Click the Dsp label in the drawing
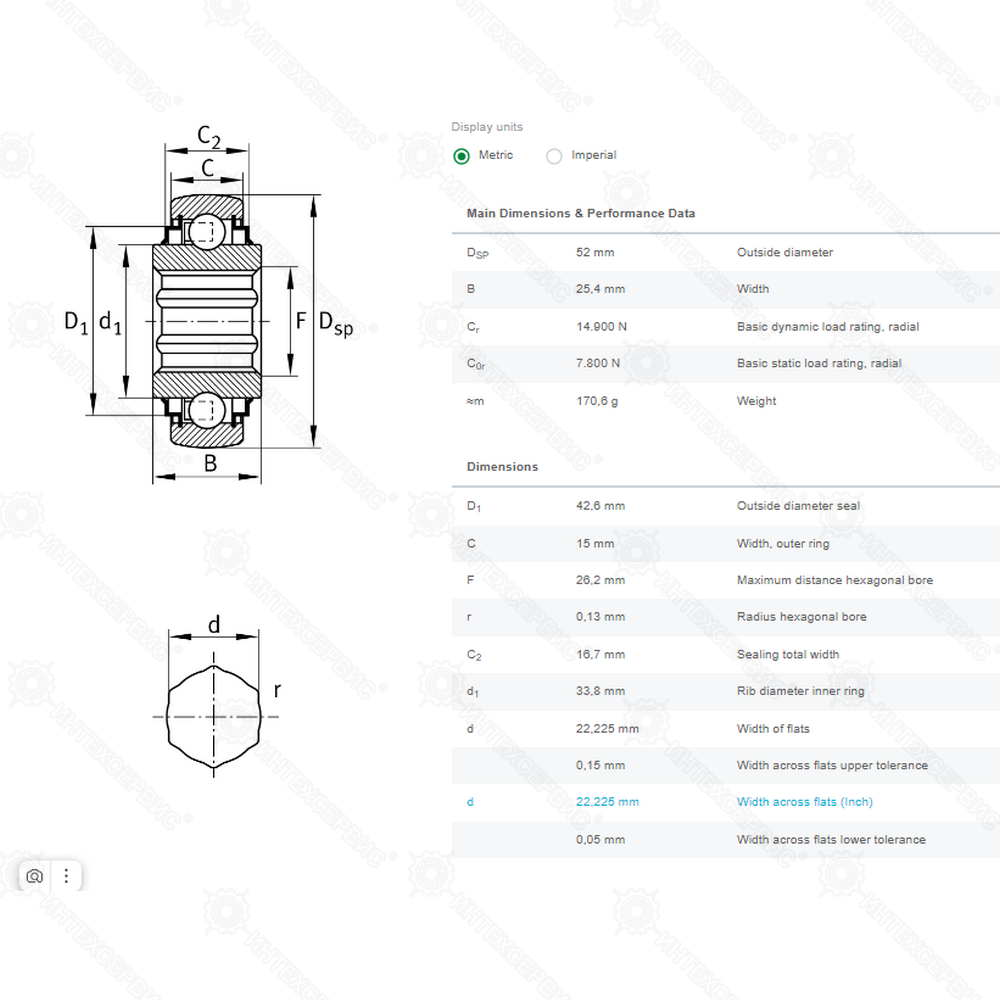 tap(335, 323)
